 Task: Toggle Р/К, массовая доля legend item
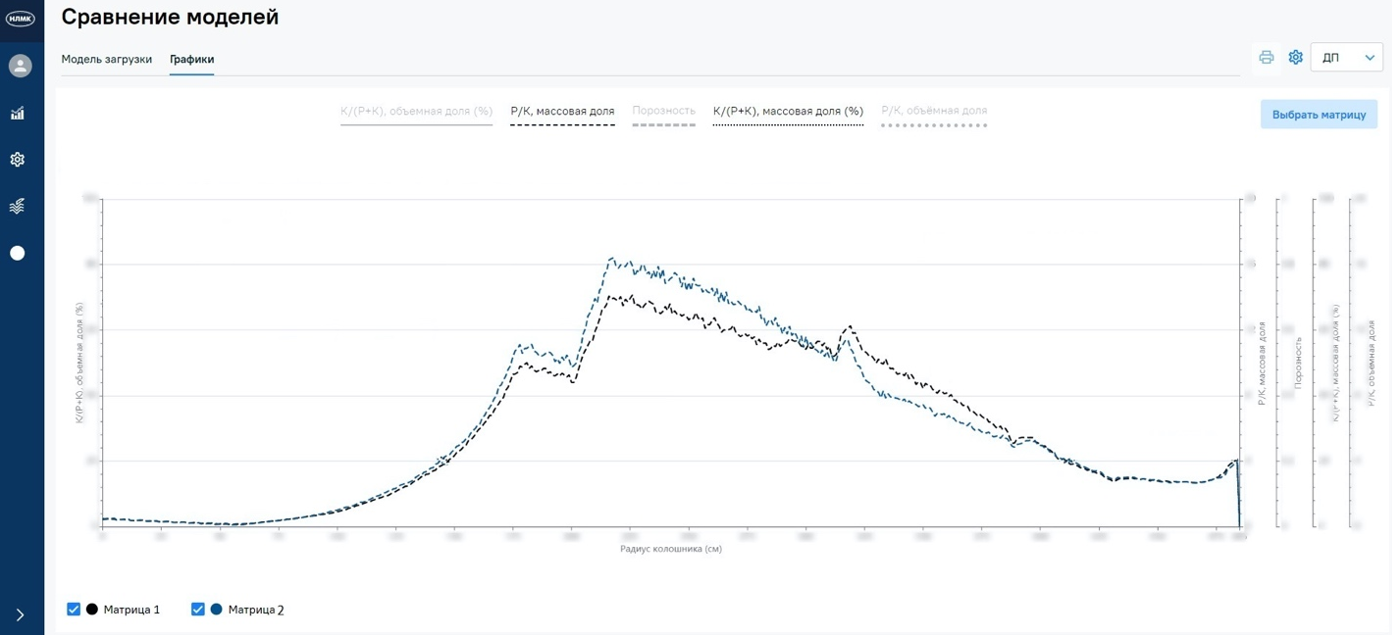562,111
